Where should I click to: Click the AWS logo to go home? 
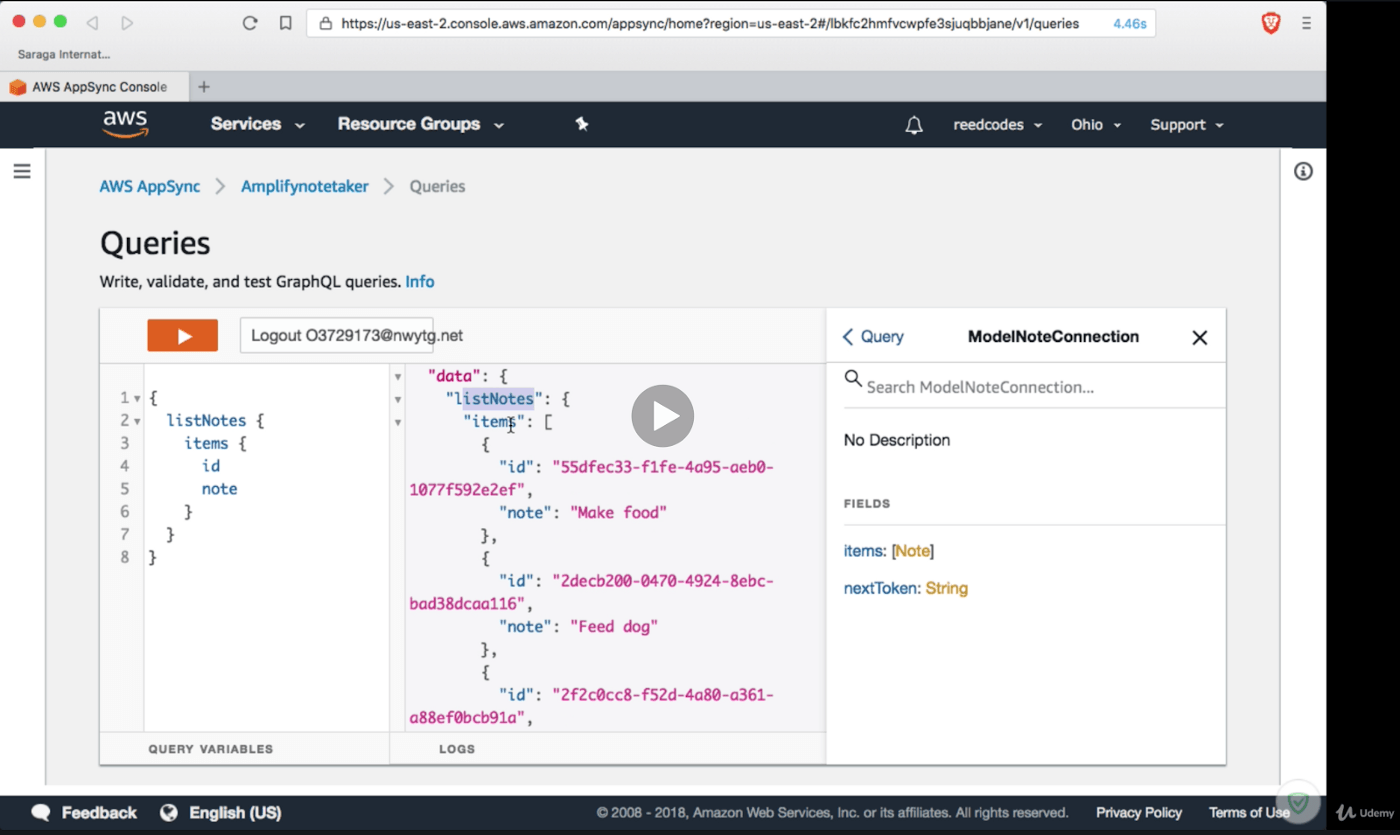(x=124, y=124)
